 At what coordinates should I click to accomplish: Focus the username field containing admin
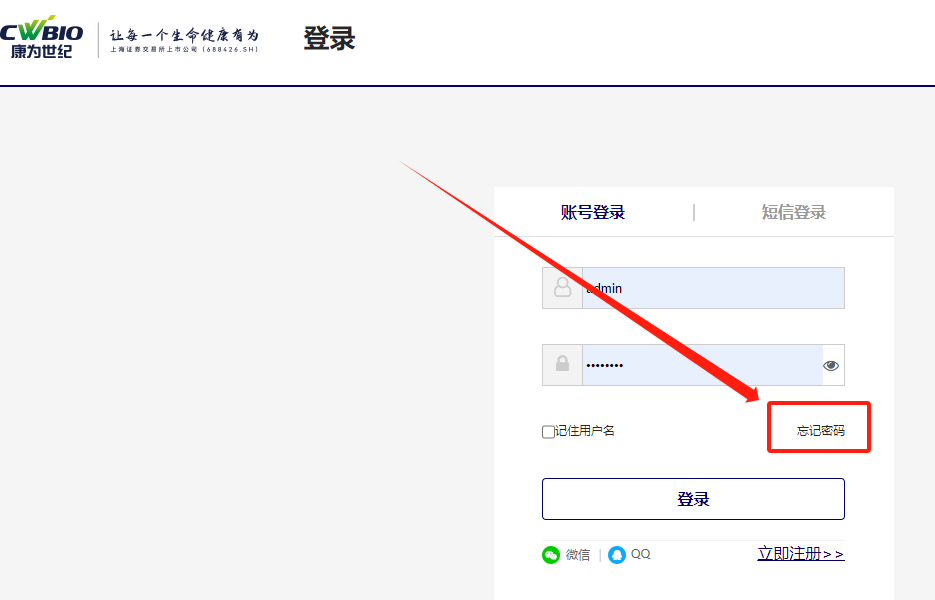click(x=713, y=288)
